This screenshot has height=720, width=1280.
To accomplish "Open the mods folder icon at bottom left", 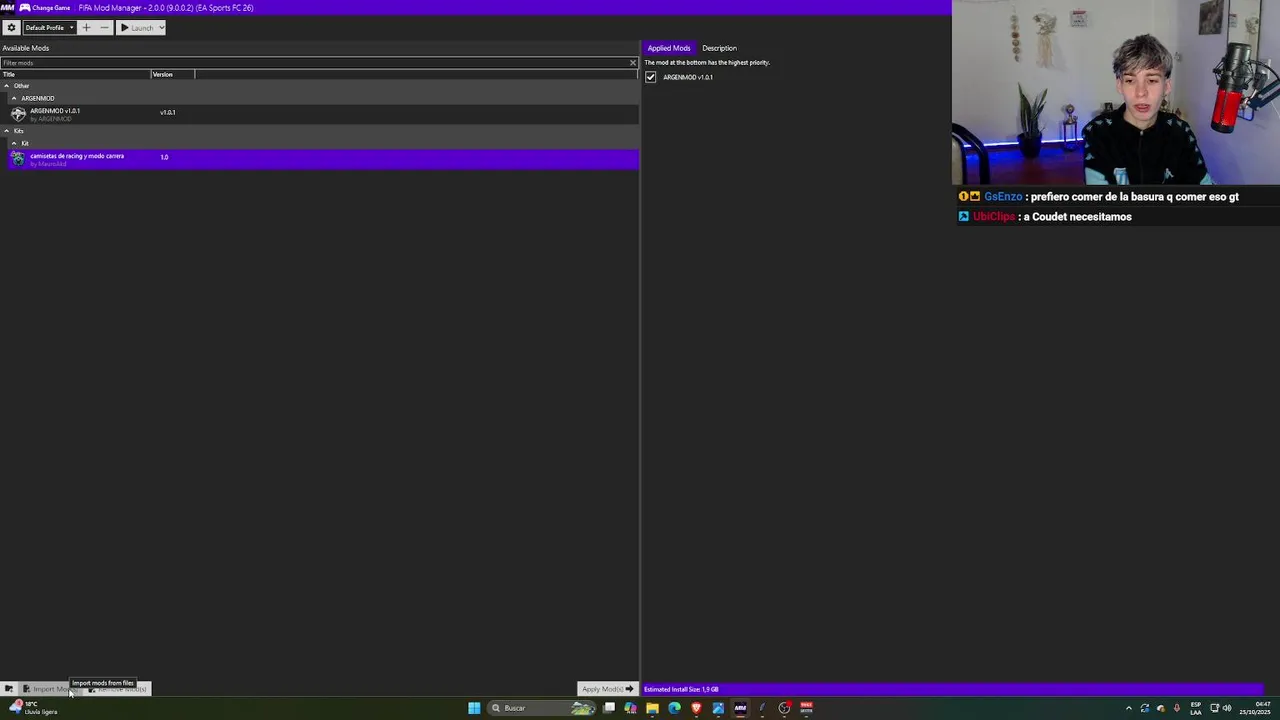I will [8, 689].
